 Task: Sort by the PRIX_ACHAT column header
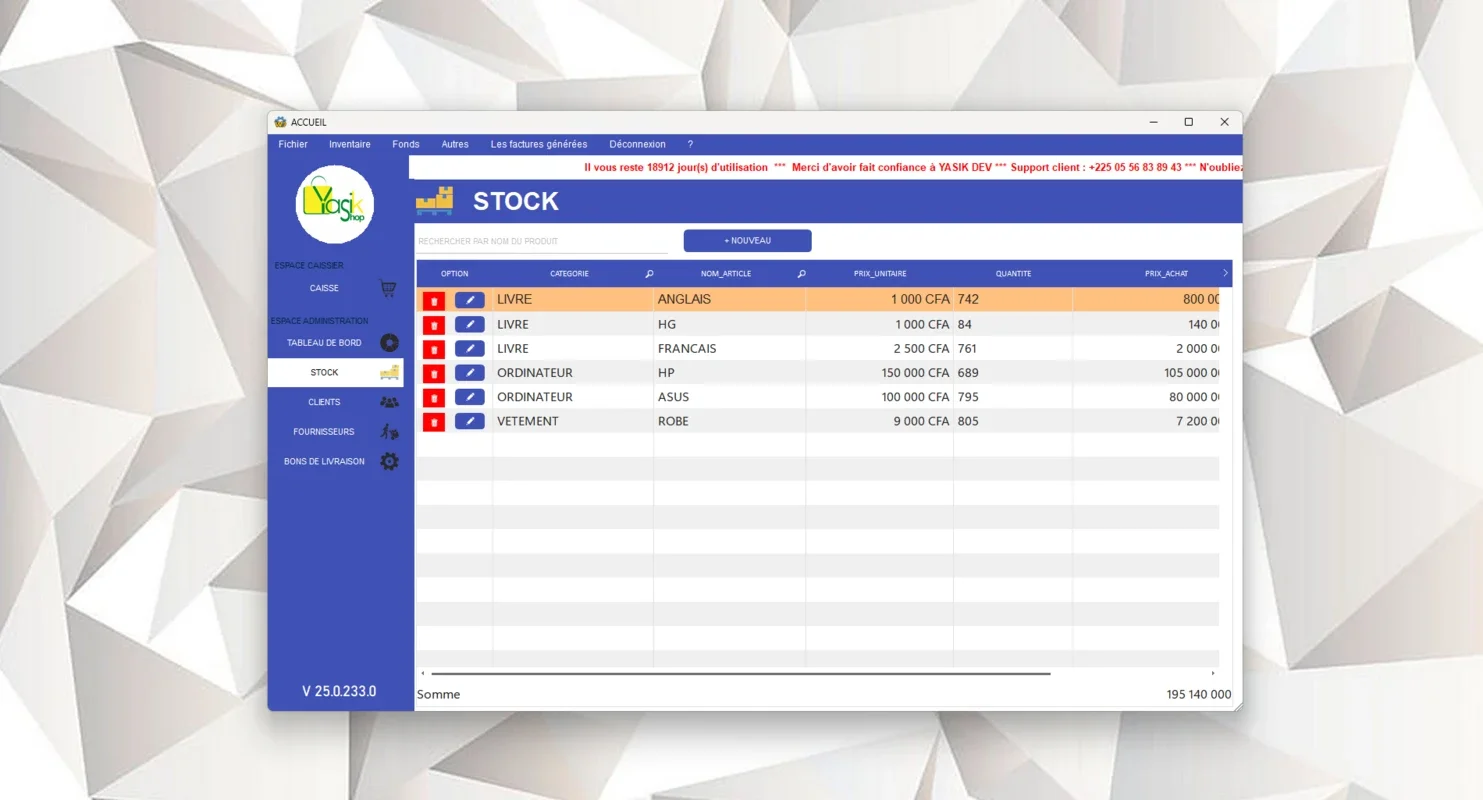point(1166,274)
